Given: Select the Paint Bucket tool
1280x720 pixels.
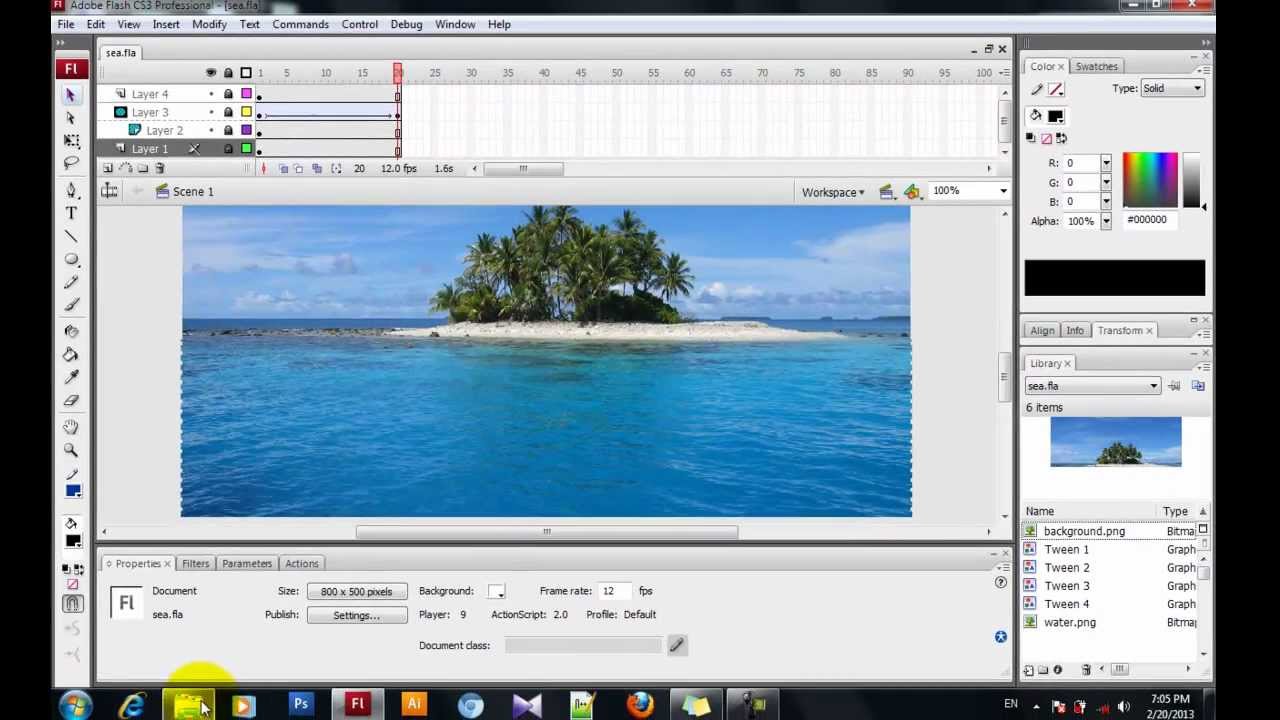Looking at the screenshot, I should [71, 355].
